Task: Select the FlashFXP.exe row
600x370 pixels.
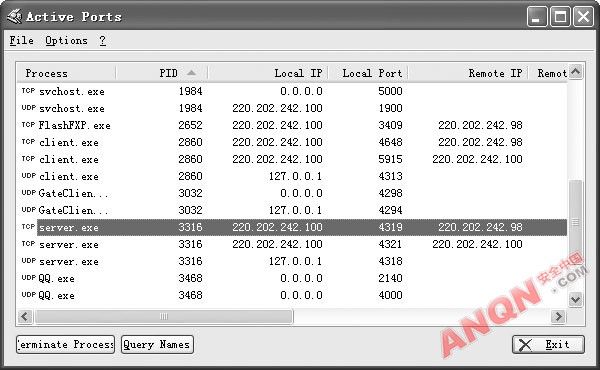Action: 292,125
